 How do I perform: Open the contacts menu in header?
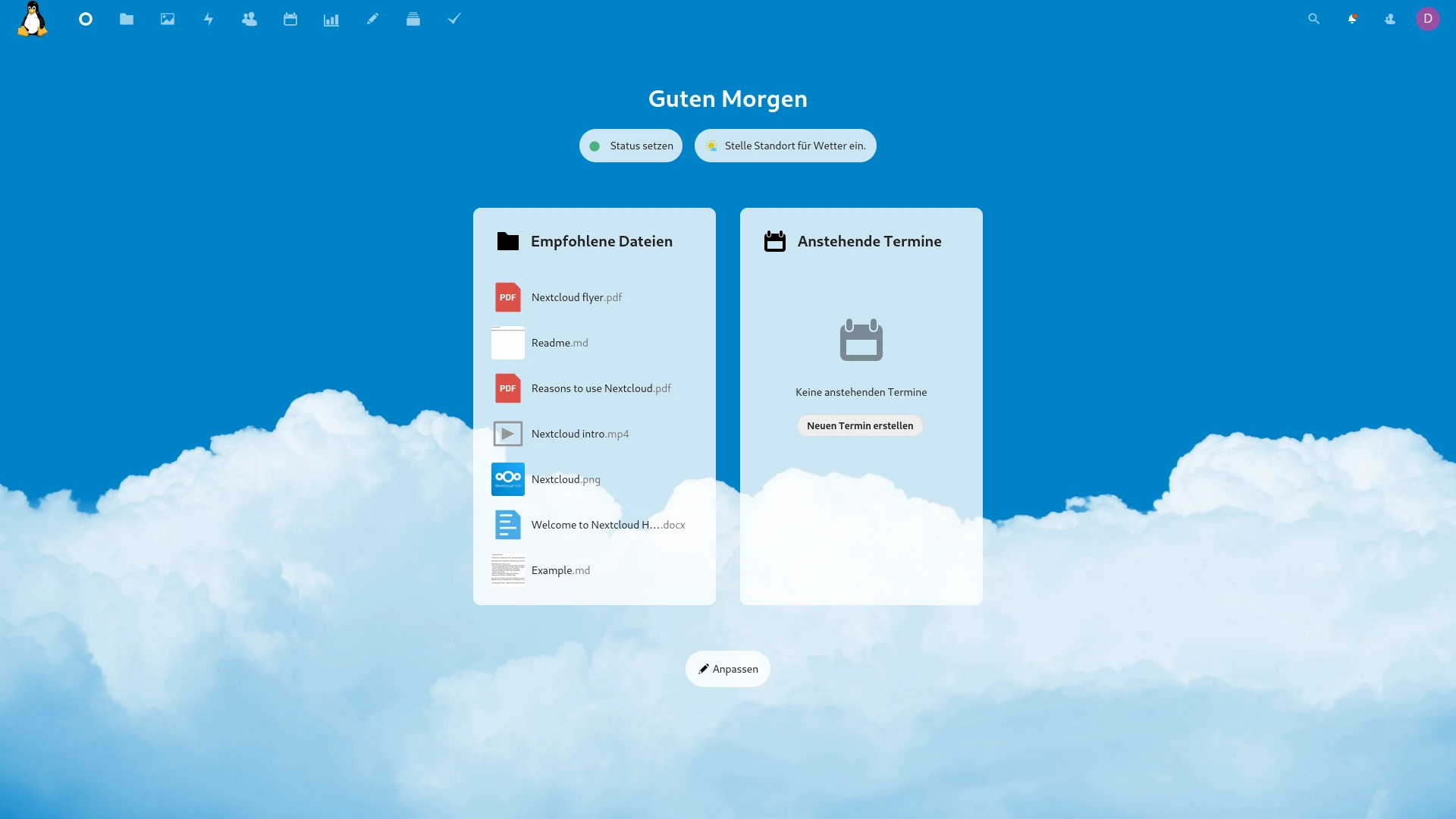coord(1390,19)
